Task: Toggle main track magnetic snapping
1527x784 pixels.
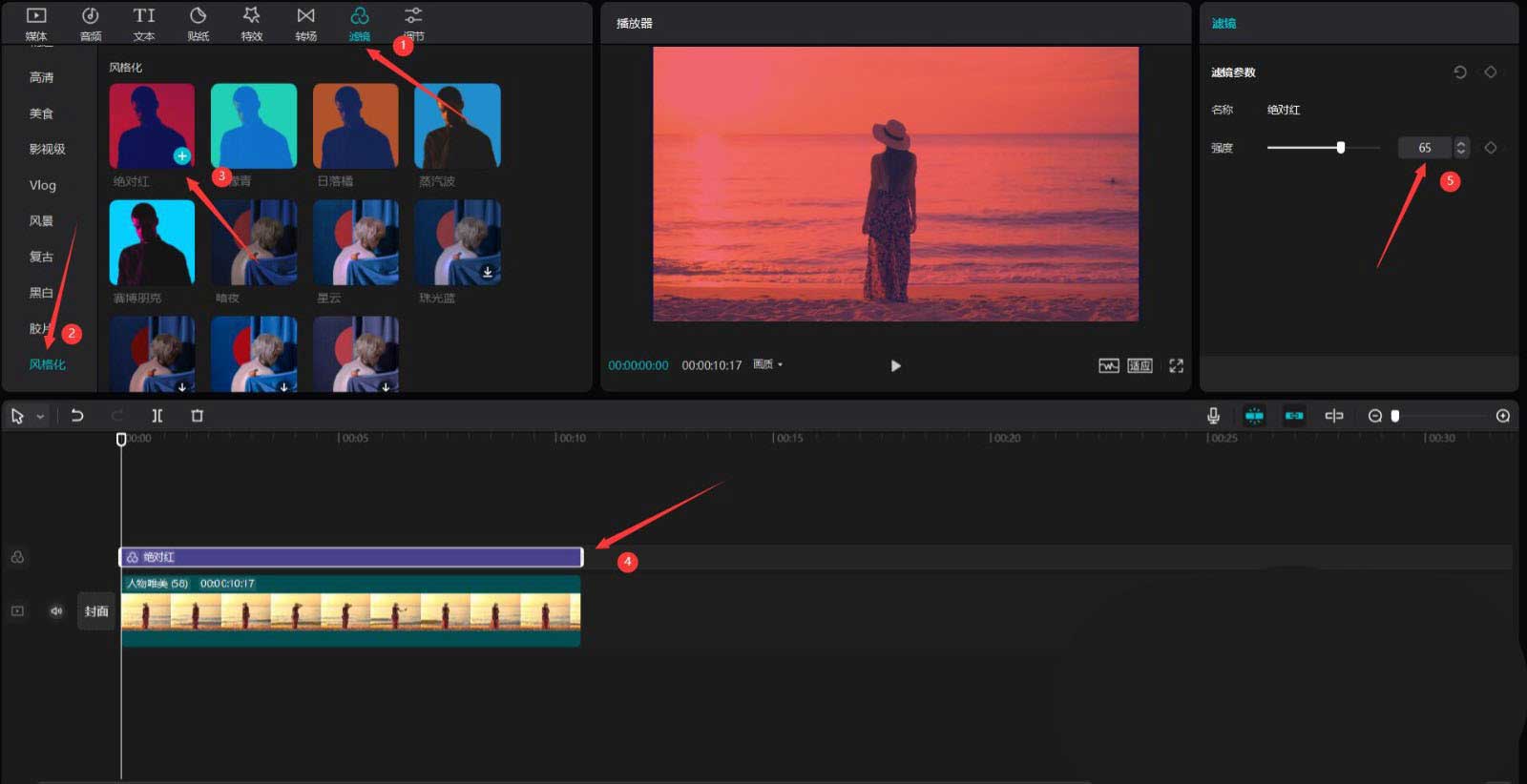Action: pyautogui.click(x=1254, y=416)
